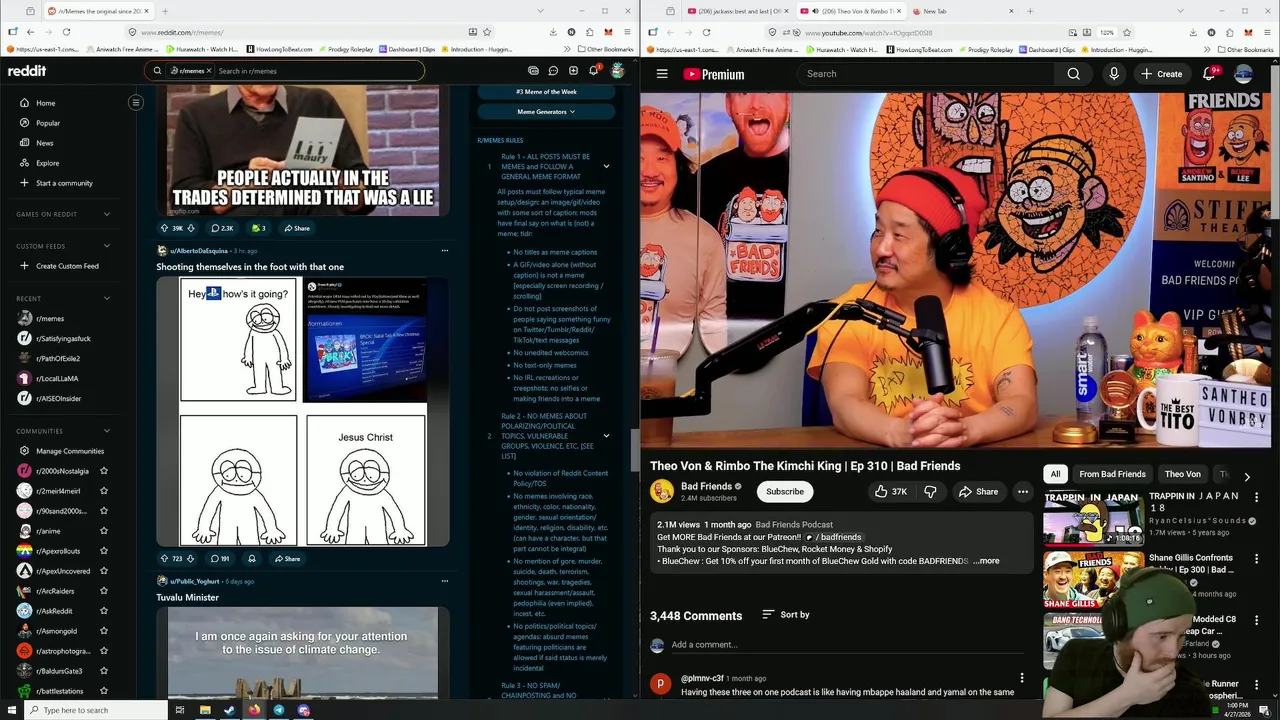
Task: Toggle favorite star for r/AskReddit
Action: pos(104,611)
